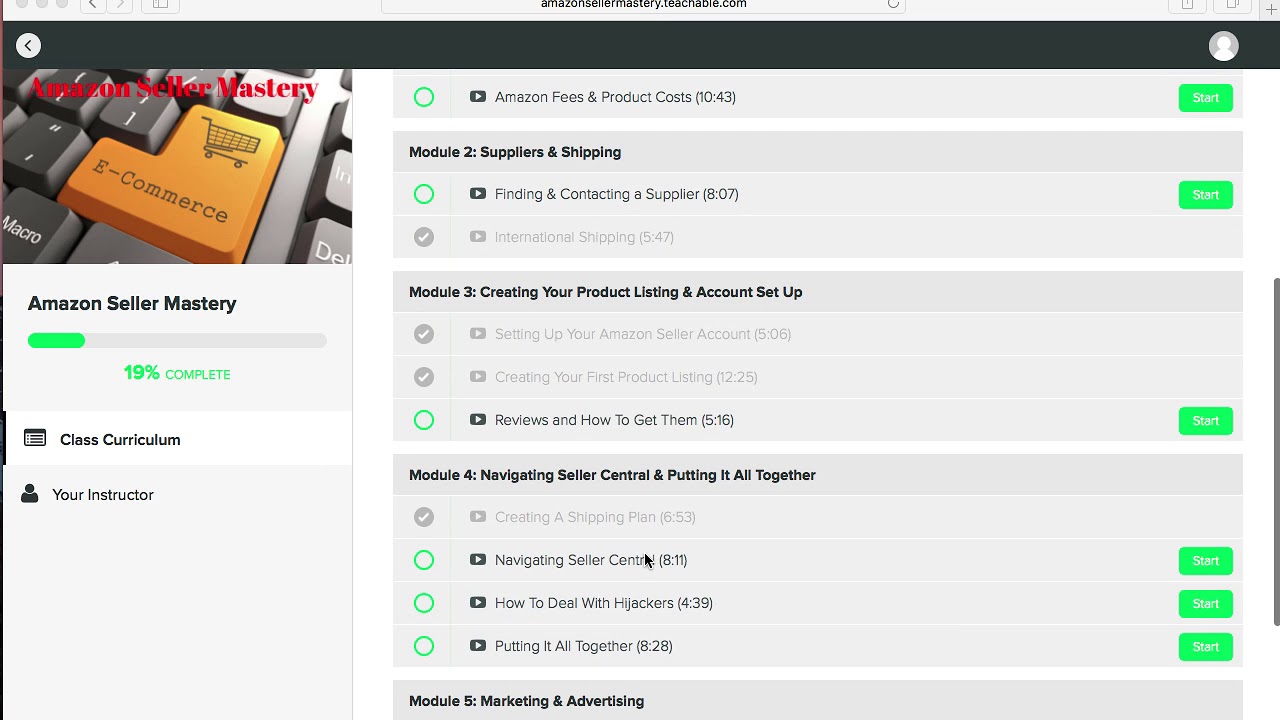Click video icon beside How To Deal With Hijackers
Image resolution: width=1280 pixels, height=720 pixels.
(478, 603)
